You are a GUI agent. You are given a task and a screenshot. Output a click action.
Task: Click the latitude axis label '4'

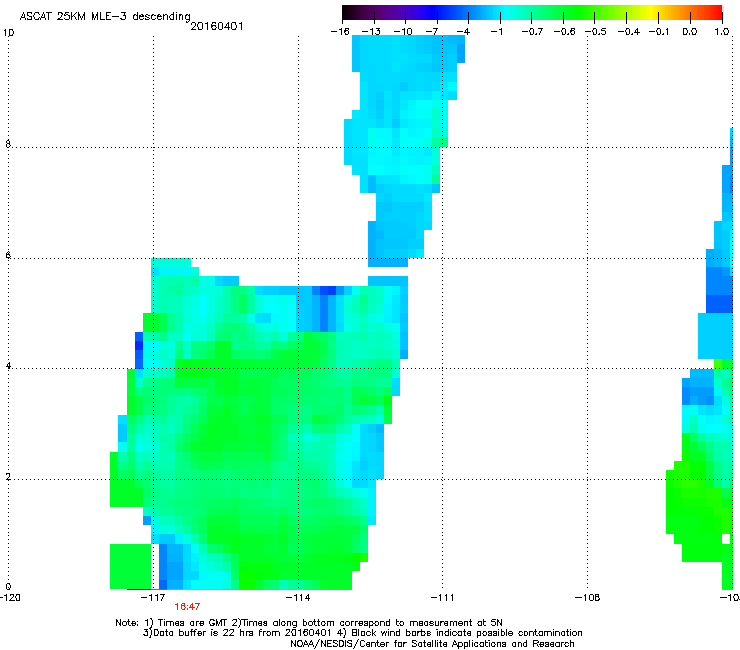click(x=8, y=365)
